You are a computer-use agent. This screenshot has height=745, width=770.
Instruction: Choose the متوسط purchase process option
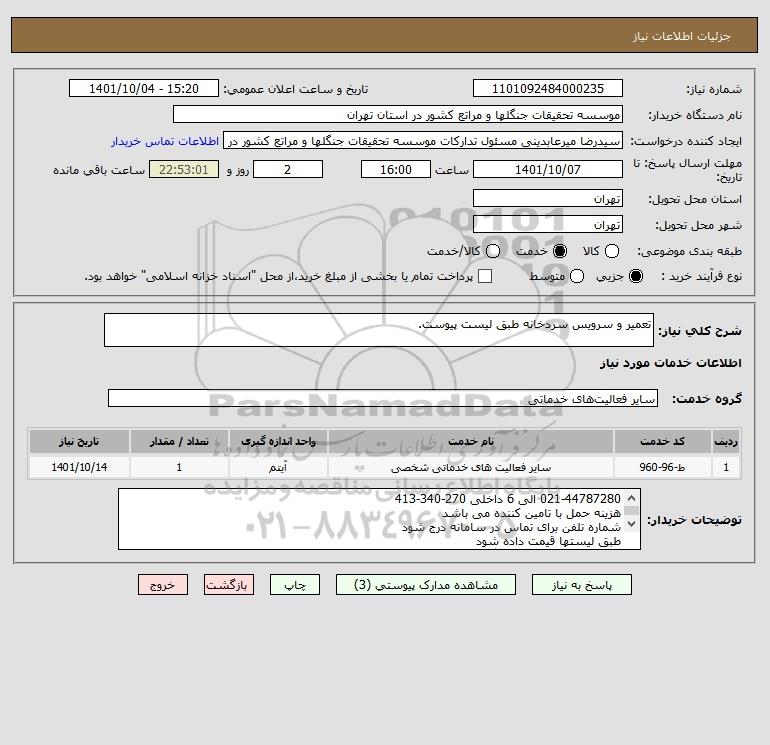point(577,276)
